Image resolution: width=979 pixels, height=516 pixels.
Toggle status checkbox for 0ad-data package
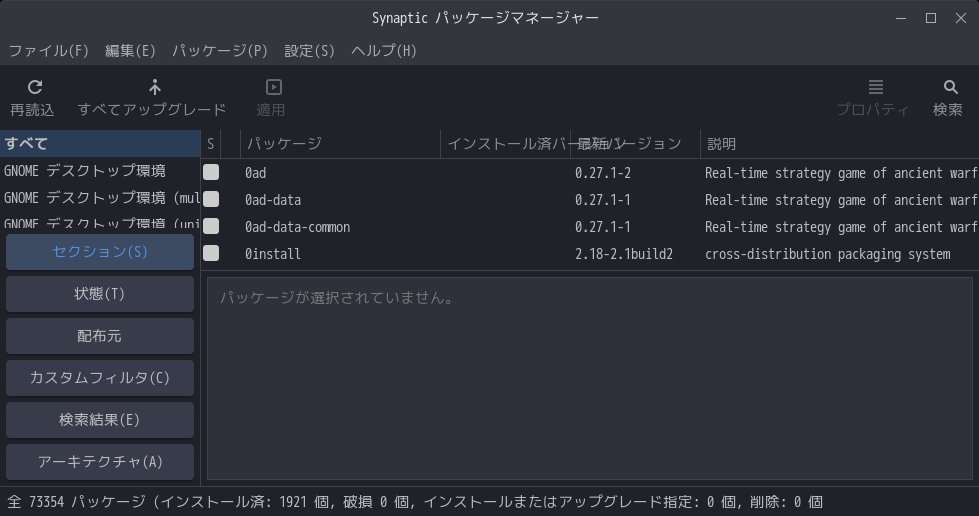[x=211, y=200]
